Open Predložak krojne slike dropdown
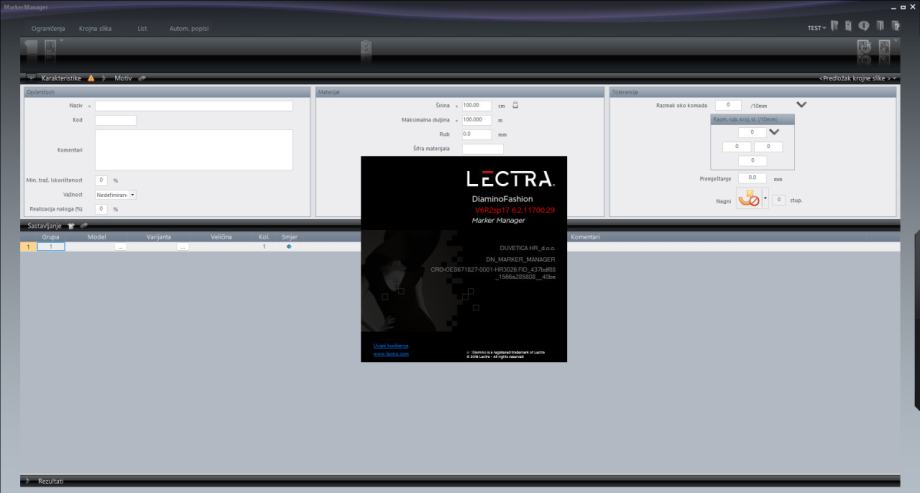Viewport: 920px width, 493px height. pyautogui.click(x=857, y=78)
